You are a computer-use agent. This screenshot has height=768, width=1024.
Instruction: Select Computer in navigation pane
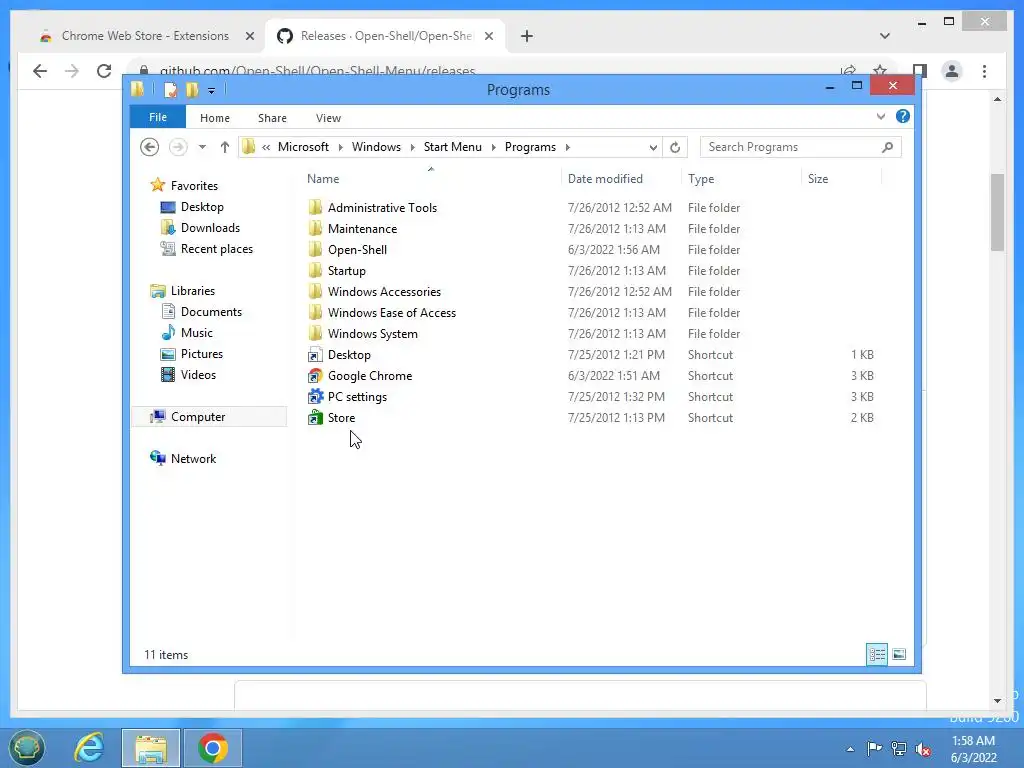209,417
